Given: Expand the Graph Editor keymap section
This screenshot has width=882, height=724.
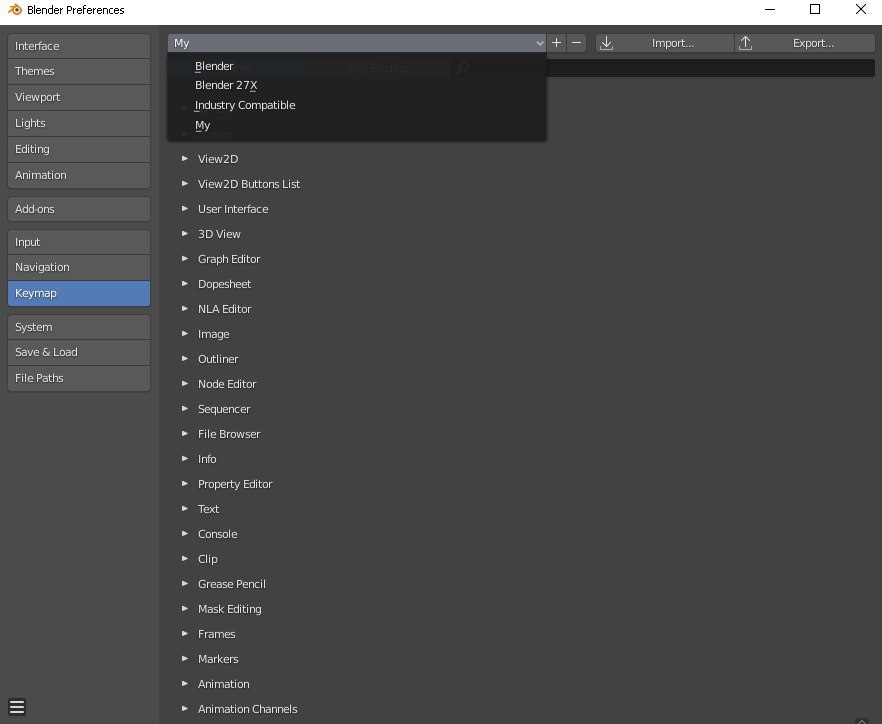Looking at the screenshot, I should tap(184, 259).
